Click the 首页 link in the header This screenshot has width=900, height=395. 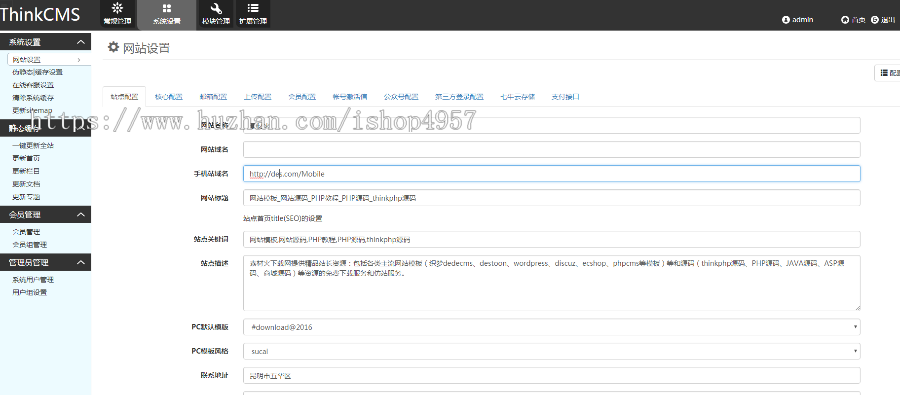(859, 20)
